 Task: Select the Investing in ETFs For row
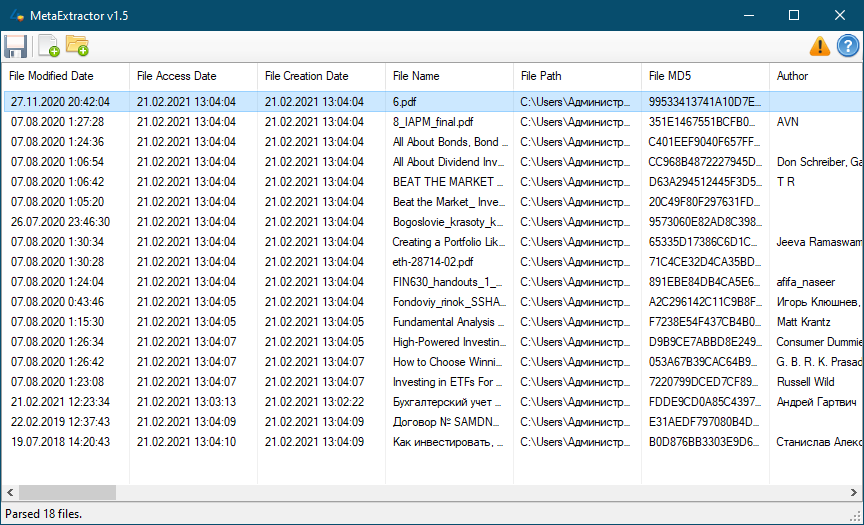(433, 382)
